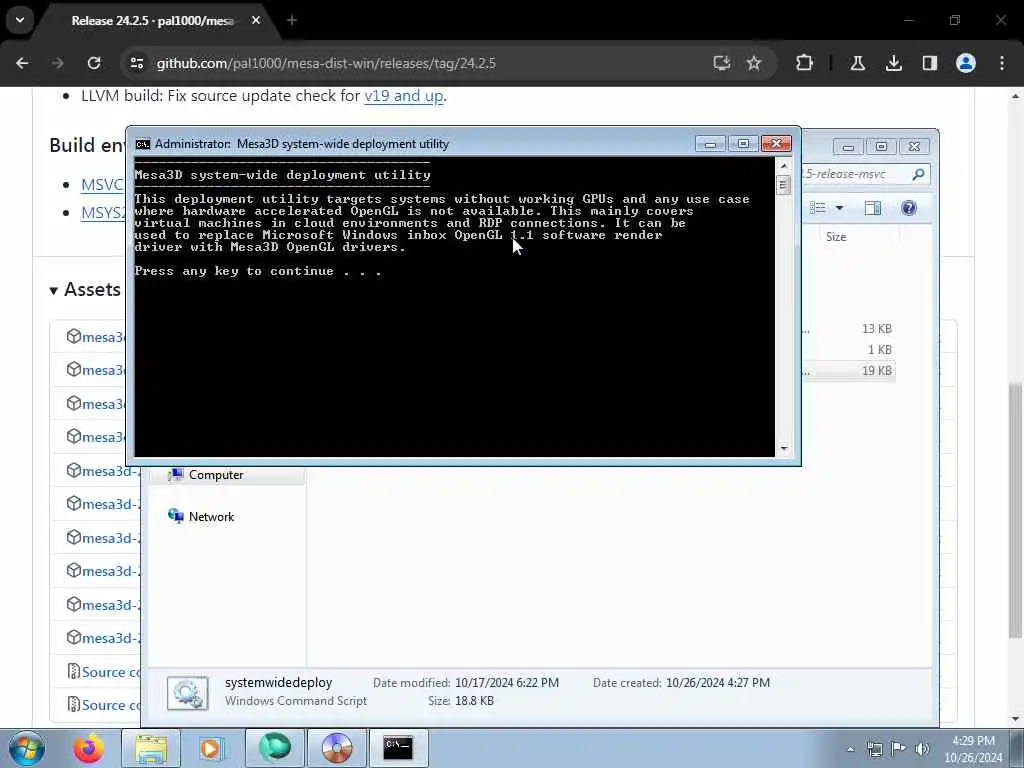This screenshot has width=1024, height=768.
Task: Reload the GitHub page
Action: 94,63
